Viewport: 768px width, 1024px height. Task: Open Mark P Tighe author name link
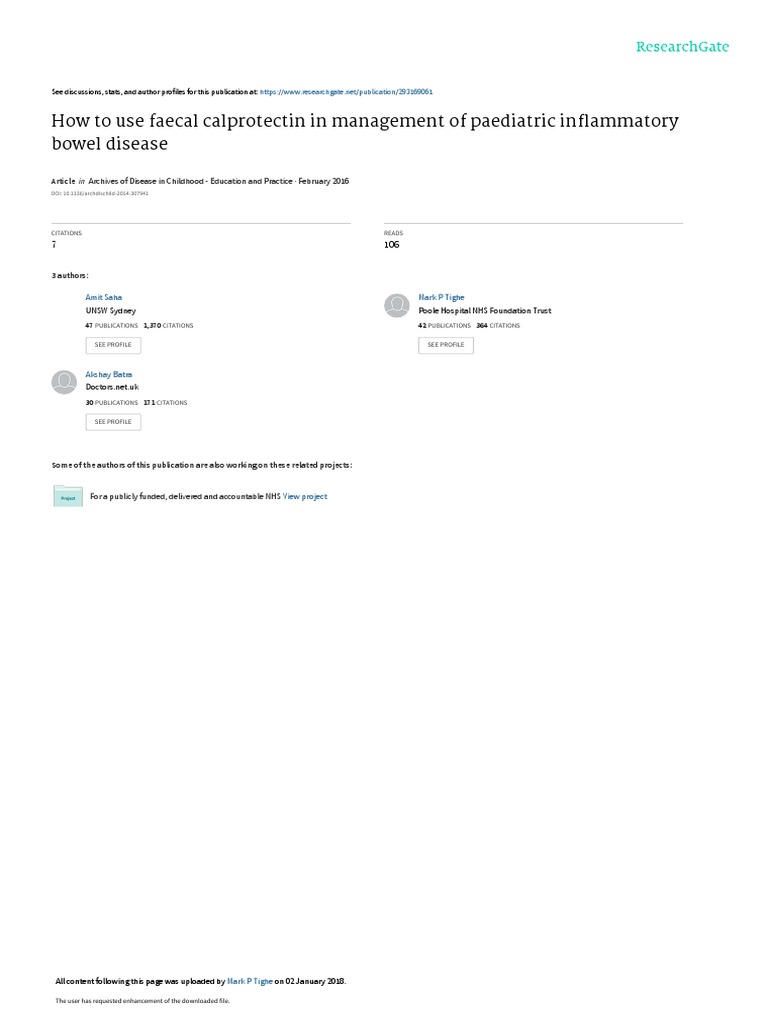441,297
